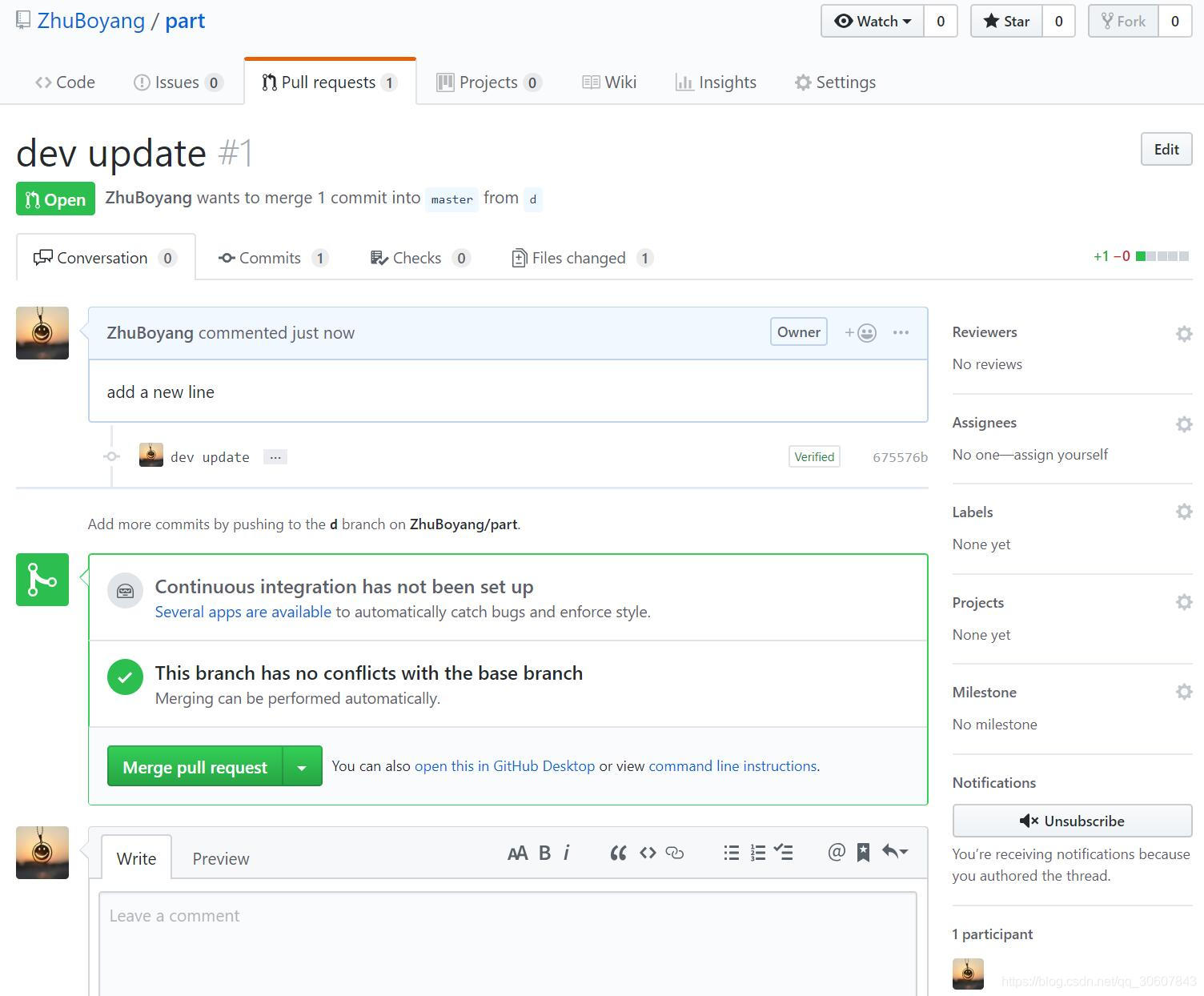Image resolution: width=1204 pixels, height=996 pixels.
Task: Click open this in GitHub Desktop link
Action: coord(504,766)
